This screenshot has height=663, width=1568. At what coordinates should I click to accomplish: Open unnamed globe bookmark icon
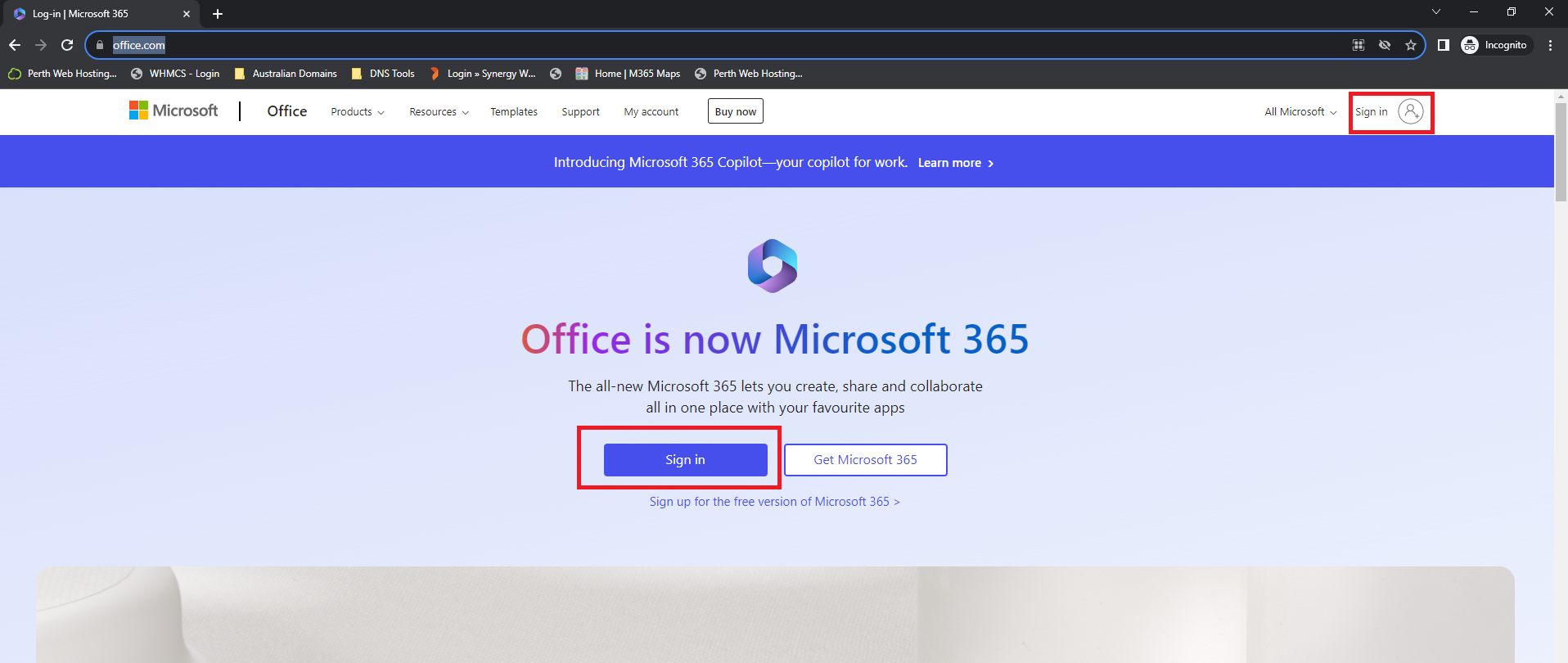(x=556, y=74)
